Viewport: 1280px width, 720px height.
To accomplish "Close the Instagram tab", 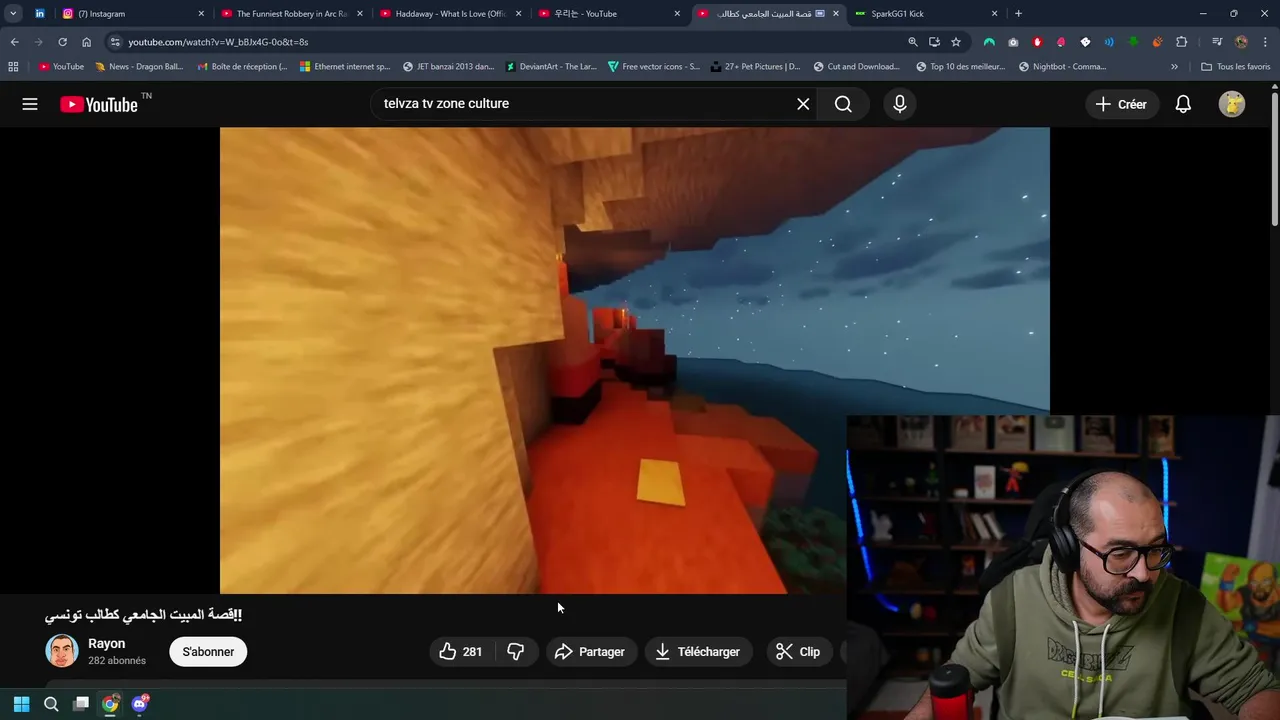I will [201, 14].
